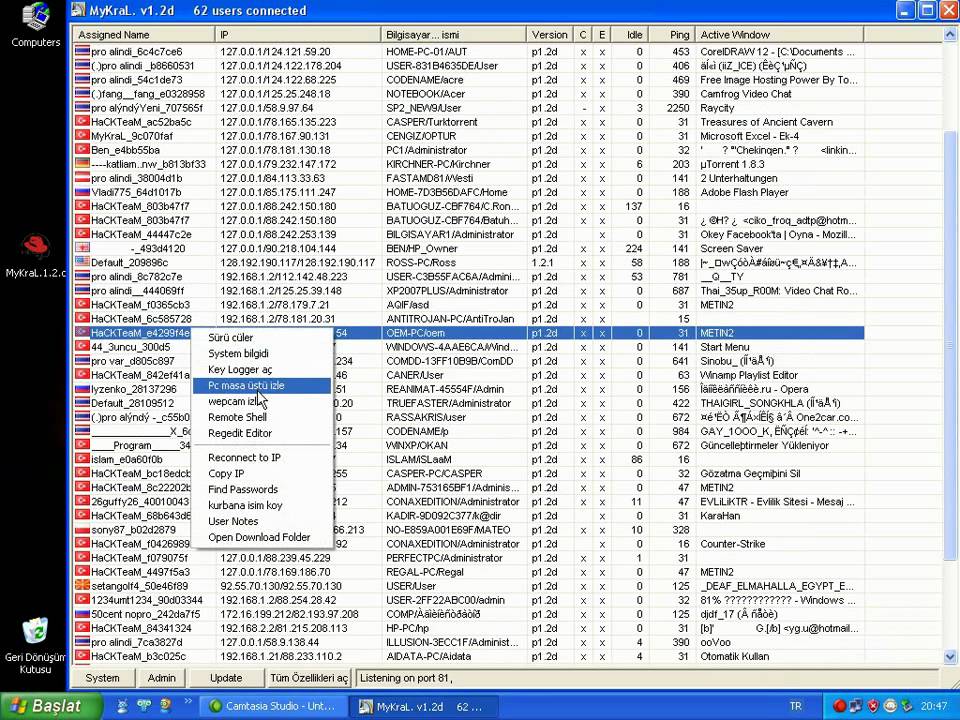Image resolution: width=960 pixels, height=720 pixels.
Task: Sort by the Ping column header
Action: [672, 35]
